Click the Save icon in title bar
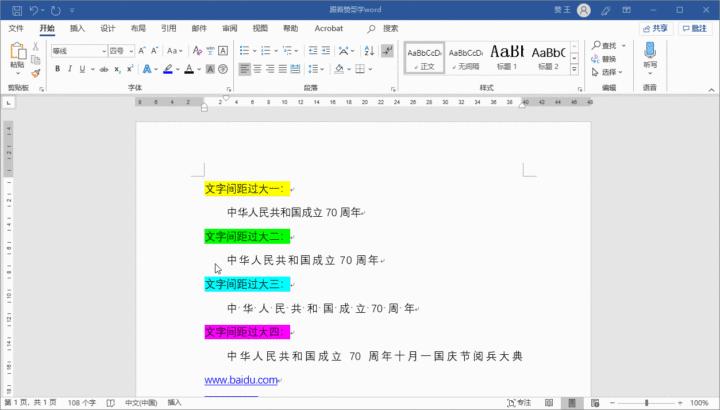The height and width of the screenshot is (410, 720). [17, 10]
